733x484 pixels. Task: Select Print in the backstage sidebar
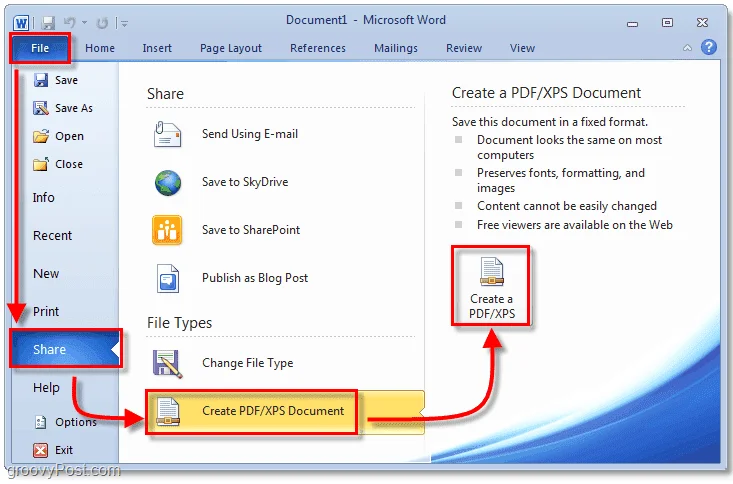click(x=46, y=311)
